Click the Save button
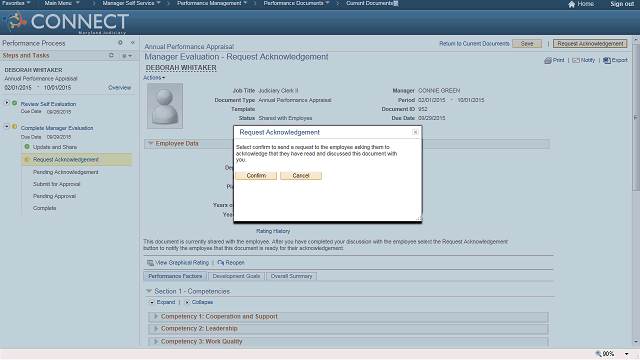 tap(527, 44)
